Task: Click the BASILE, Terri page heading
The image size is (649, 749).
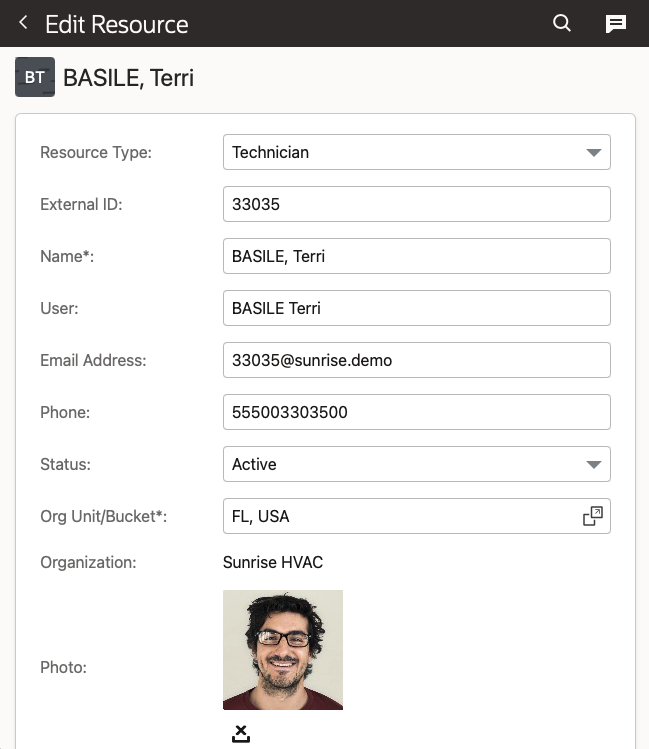Action: 128,77
